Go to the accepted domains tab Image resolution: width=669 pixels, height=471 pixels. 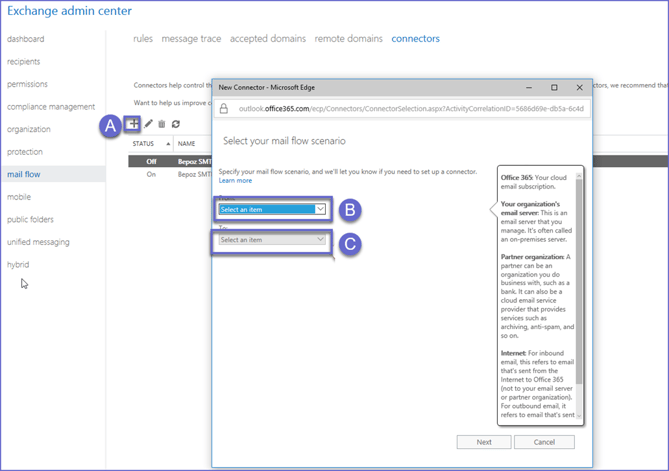point(268,39)
